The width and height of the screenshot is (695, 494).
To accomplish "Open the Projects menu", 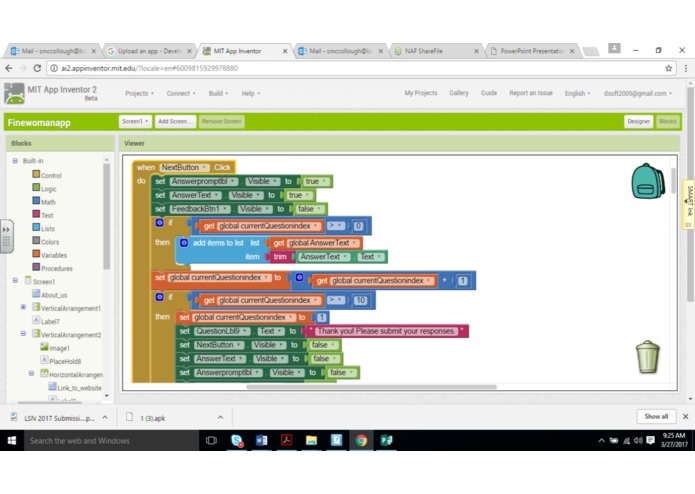I will coord(139,93).
